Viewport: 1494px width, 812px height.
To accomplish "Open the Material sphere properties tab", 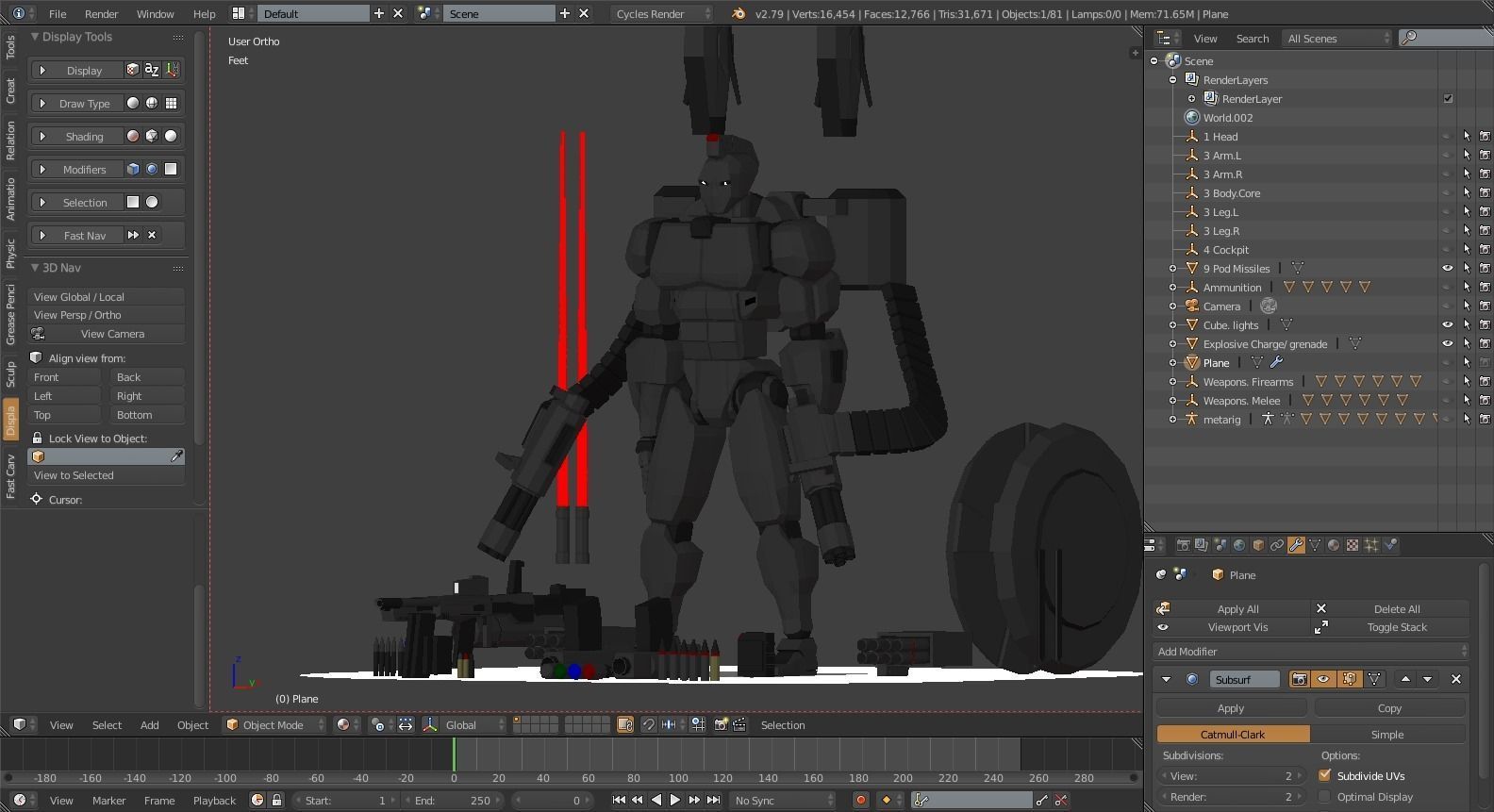I will point(1334,545).
